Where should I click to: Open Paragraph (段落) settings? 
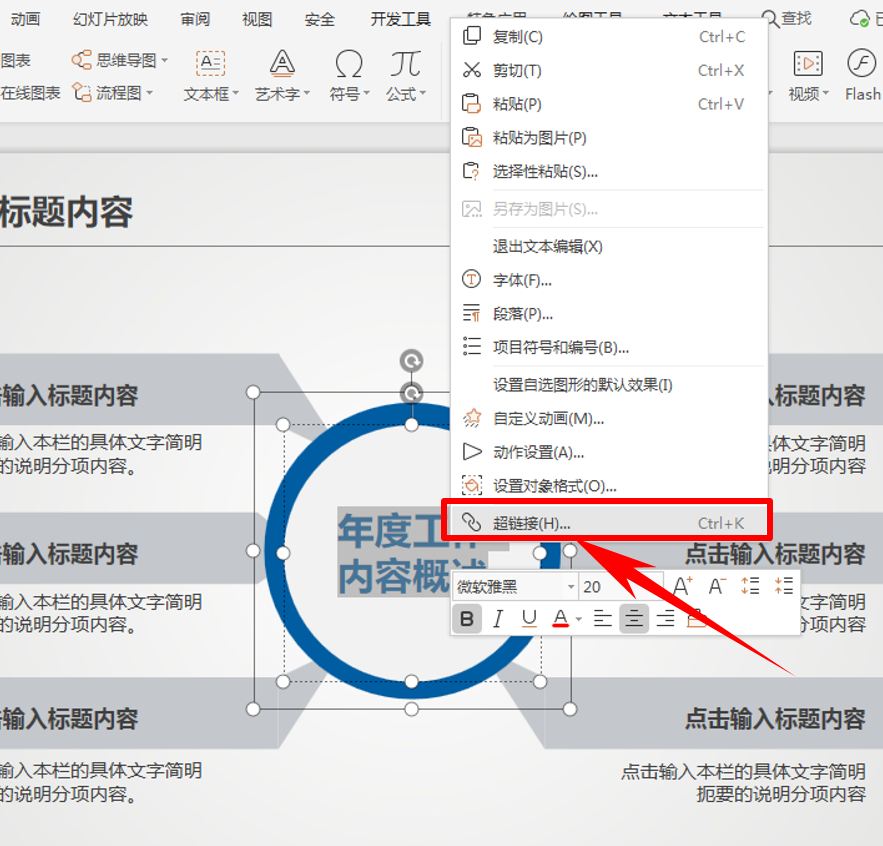(x=609, y=314)
